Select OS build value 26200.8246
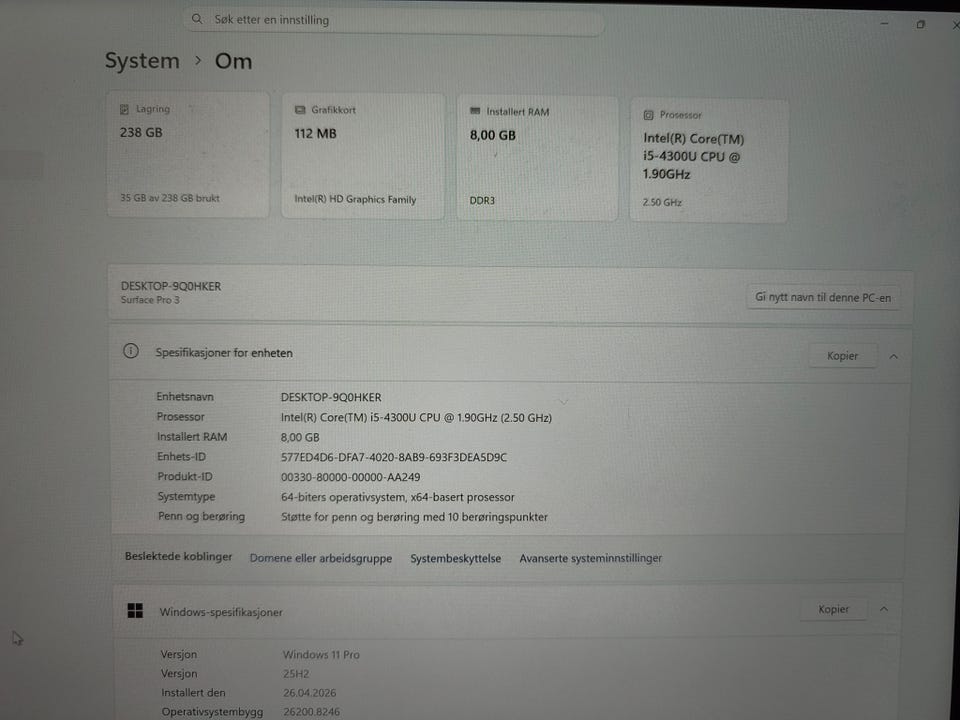The width and height of the screenshot is (960, 720). (x=311, y=712)
